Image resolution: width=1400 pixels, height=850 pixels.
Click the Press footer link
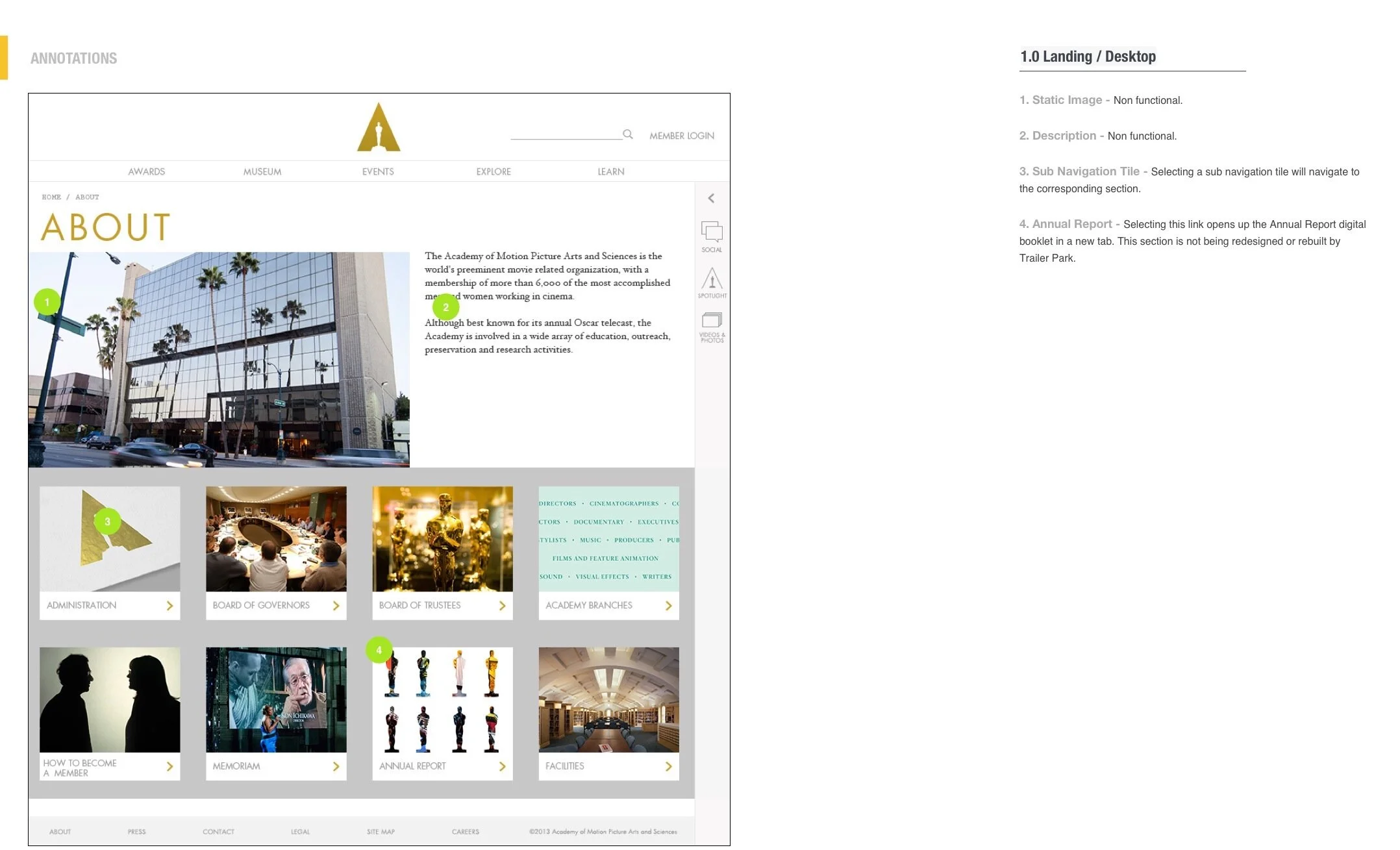coord(136,832)
